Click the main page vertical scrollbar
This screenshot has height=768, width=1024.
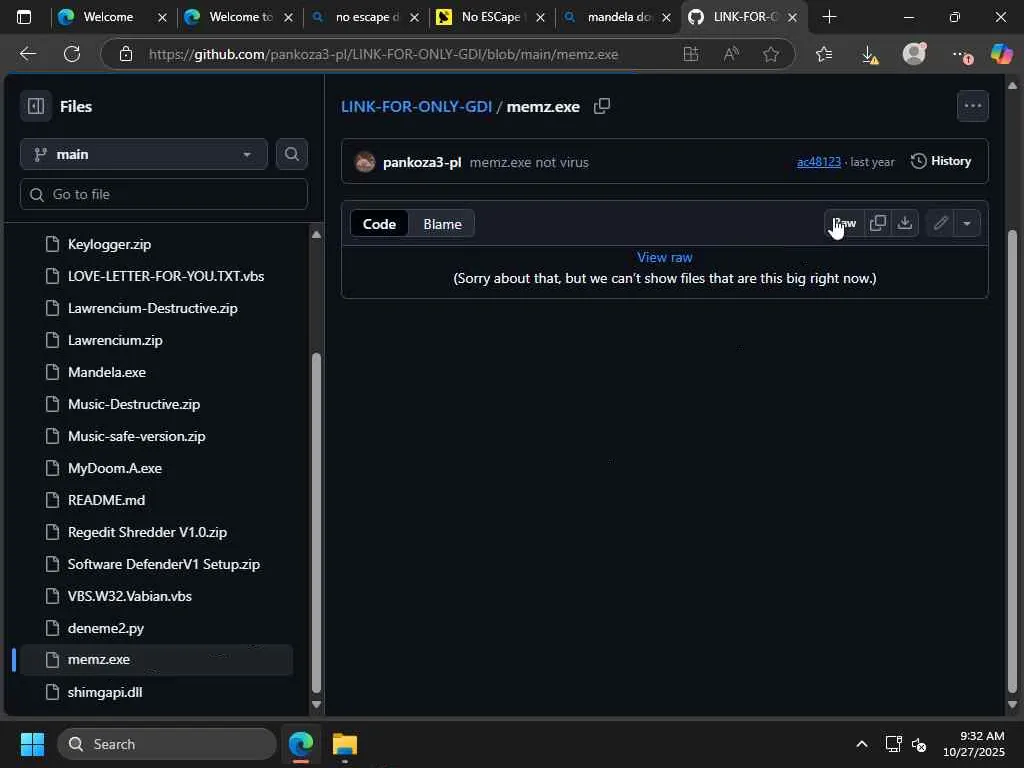1012,460
